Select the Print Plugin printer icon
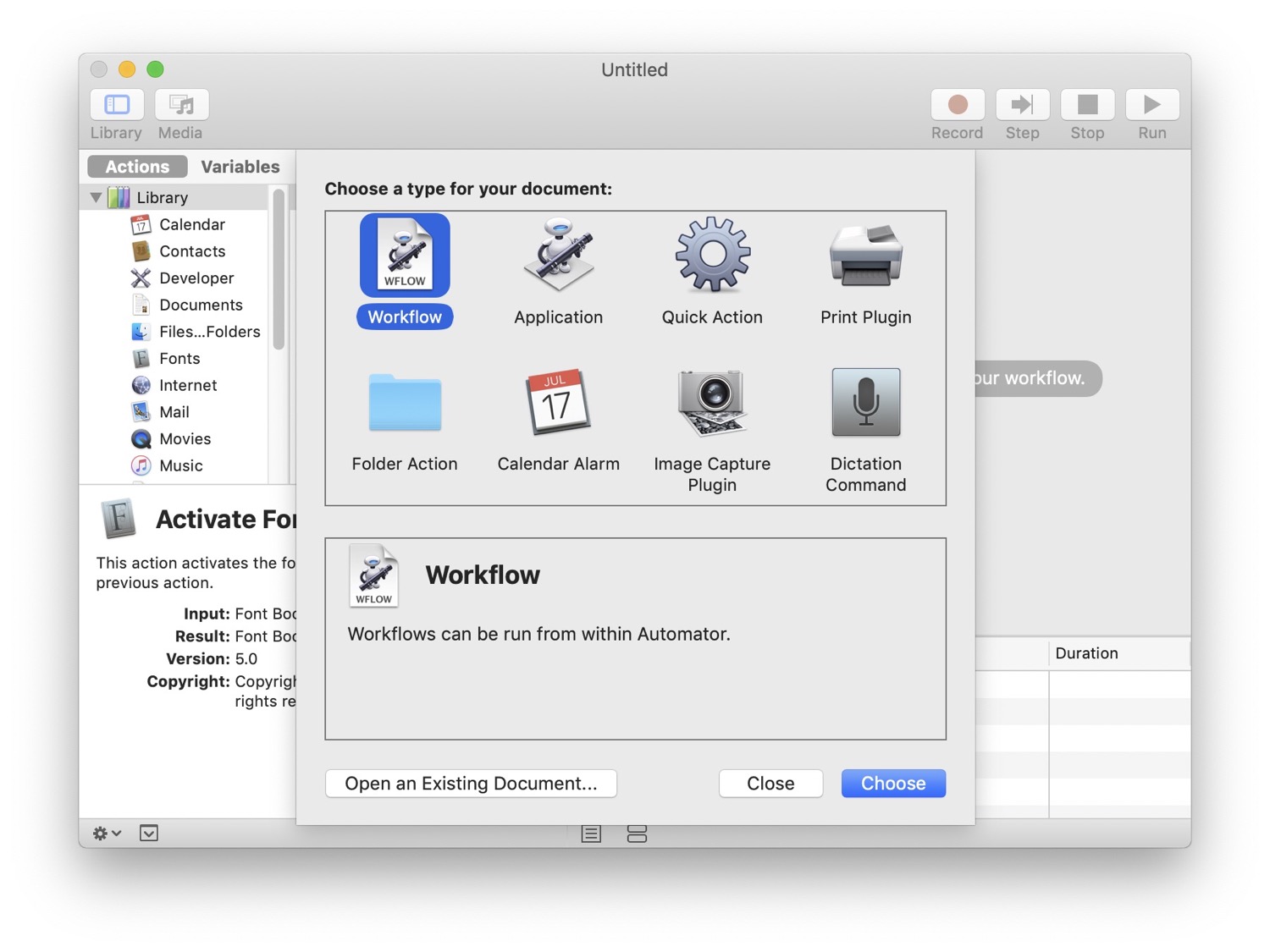 pos(866,256)
